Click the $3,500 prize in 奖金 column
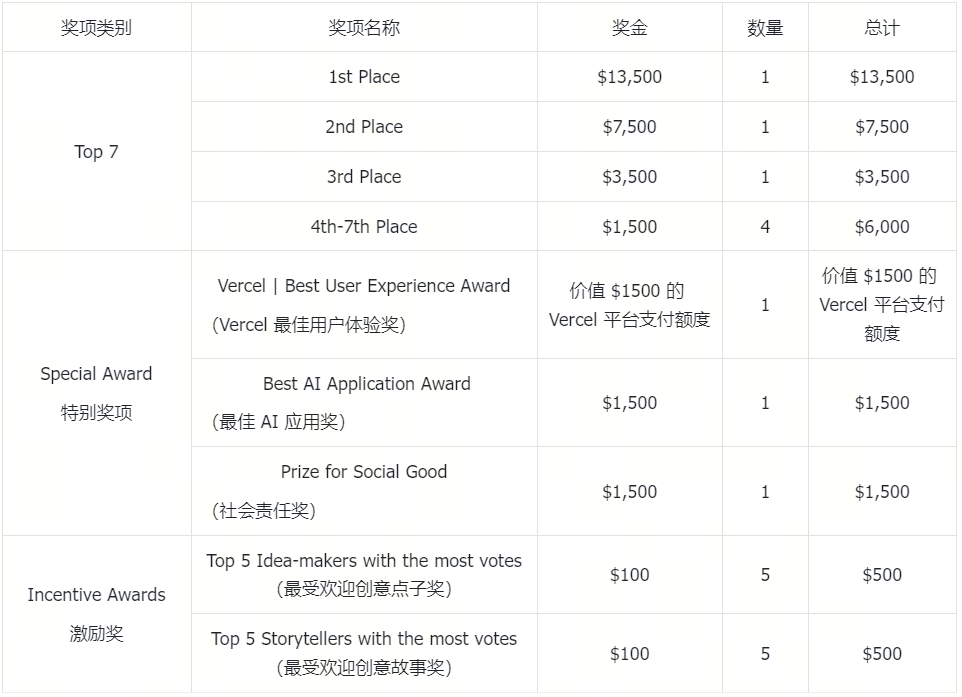 (629, 177)
